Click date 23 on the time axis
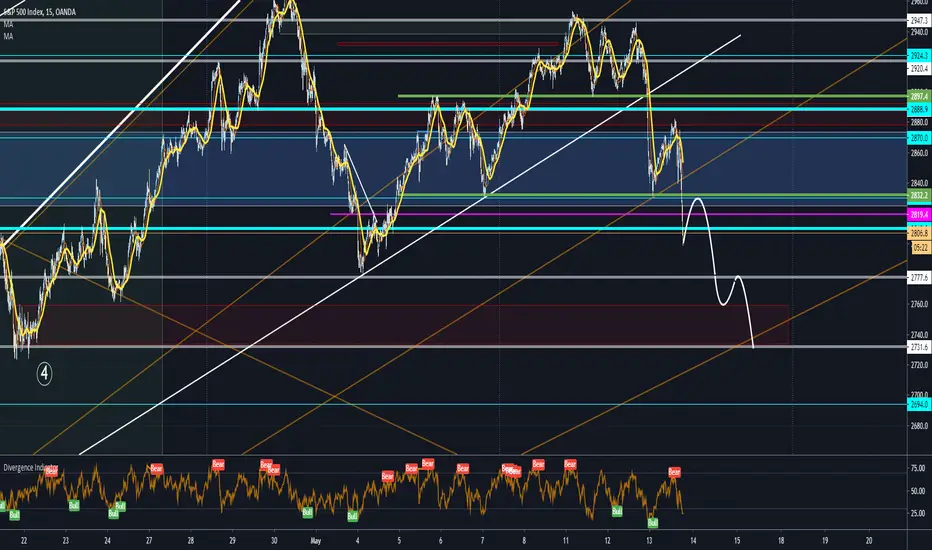The image size is (932, 550). tap(65, 540)
